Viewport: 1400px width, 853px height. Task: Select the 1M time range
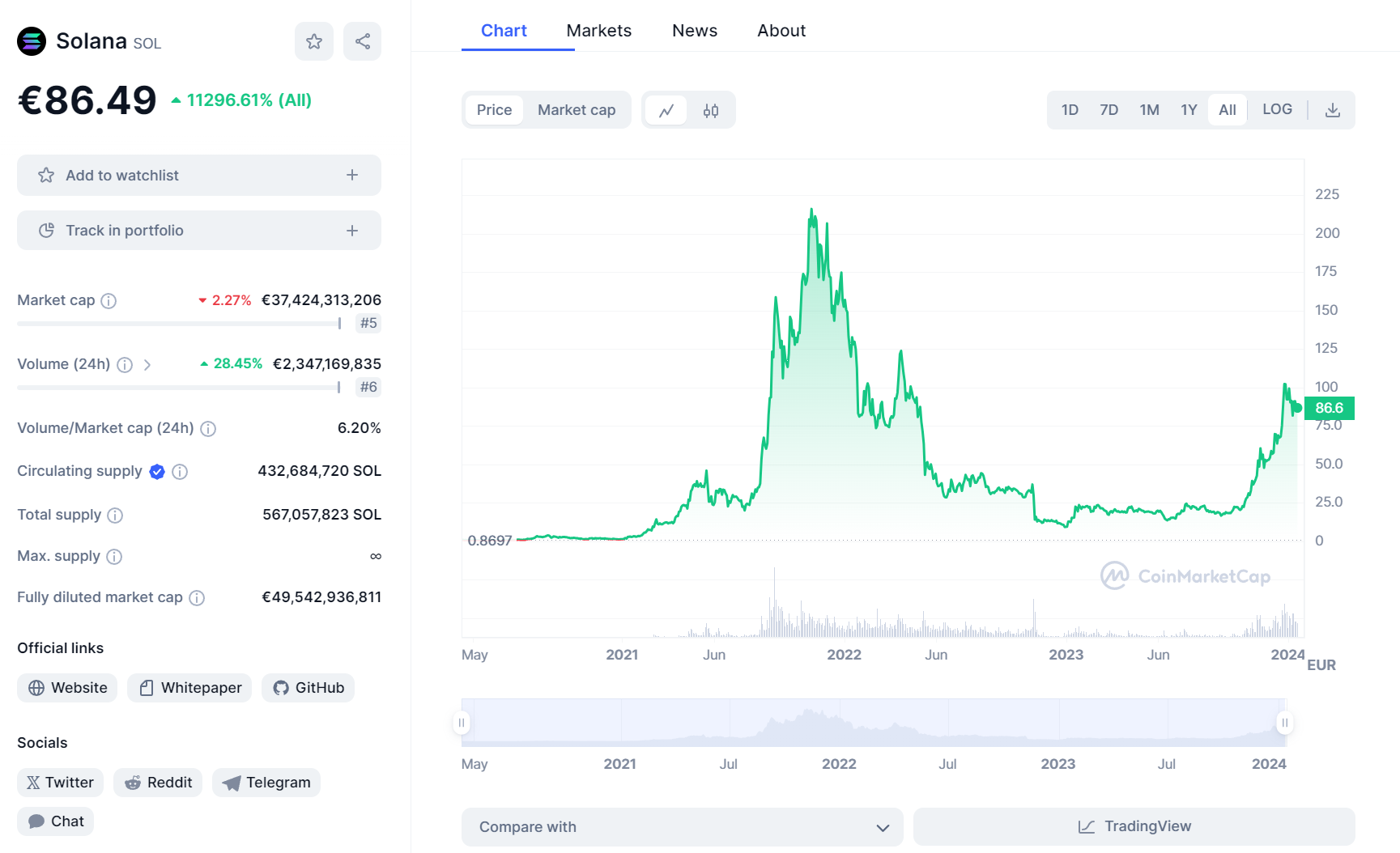point(1149,110)
